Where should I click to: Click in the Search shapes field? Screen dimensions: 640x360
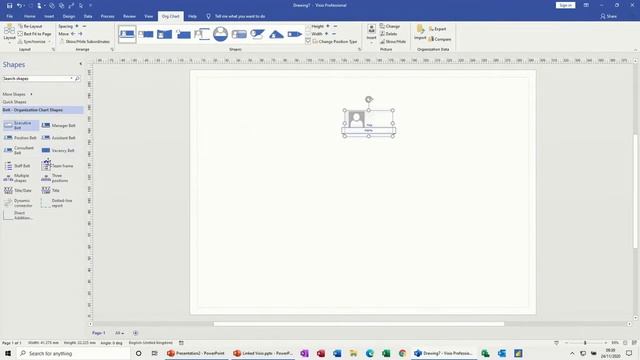point(36,78)
